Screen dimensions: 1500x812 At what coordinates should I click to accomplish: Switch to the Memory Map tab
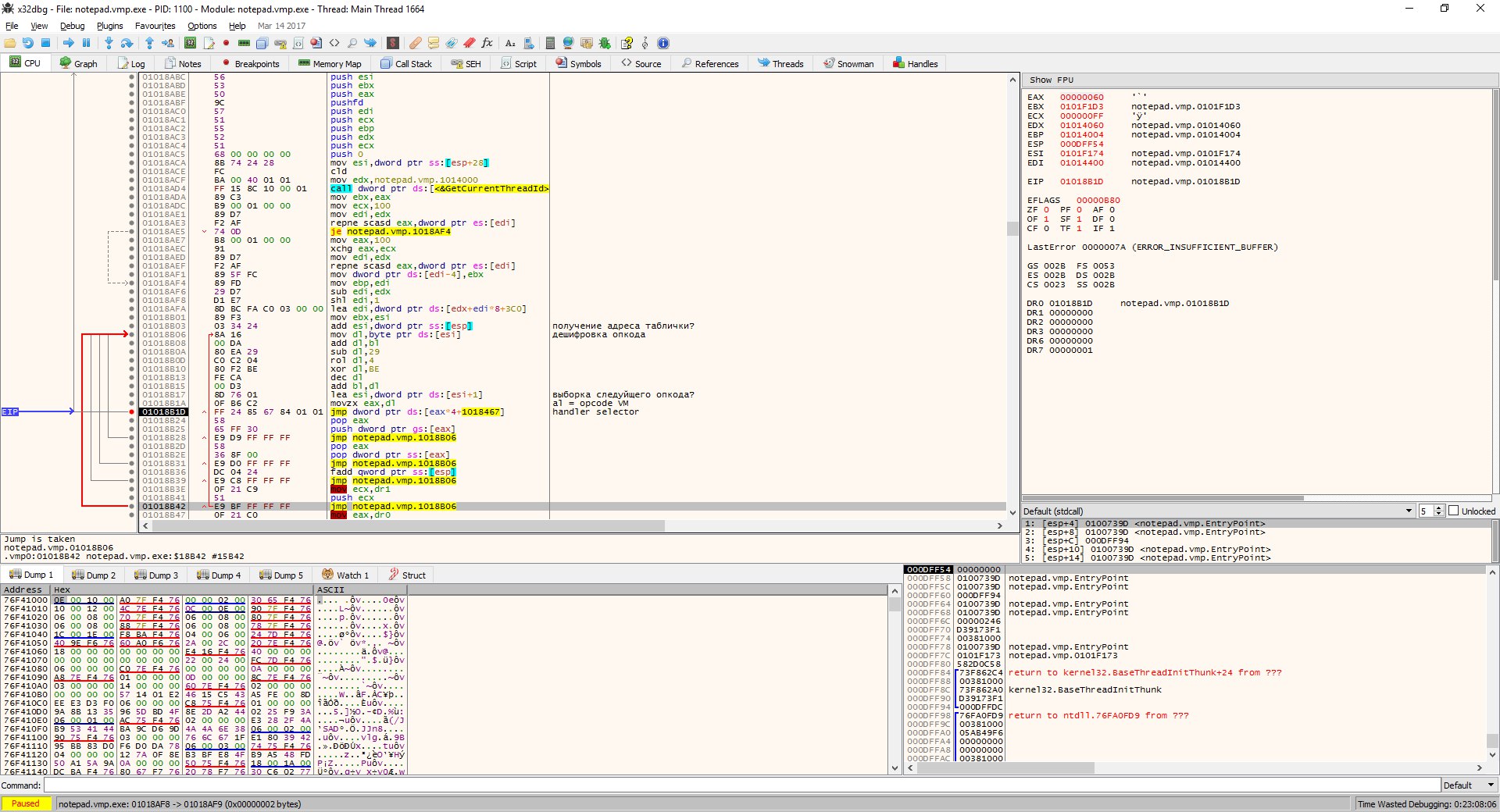pyautogui.click(x=330, y=63)
